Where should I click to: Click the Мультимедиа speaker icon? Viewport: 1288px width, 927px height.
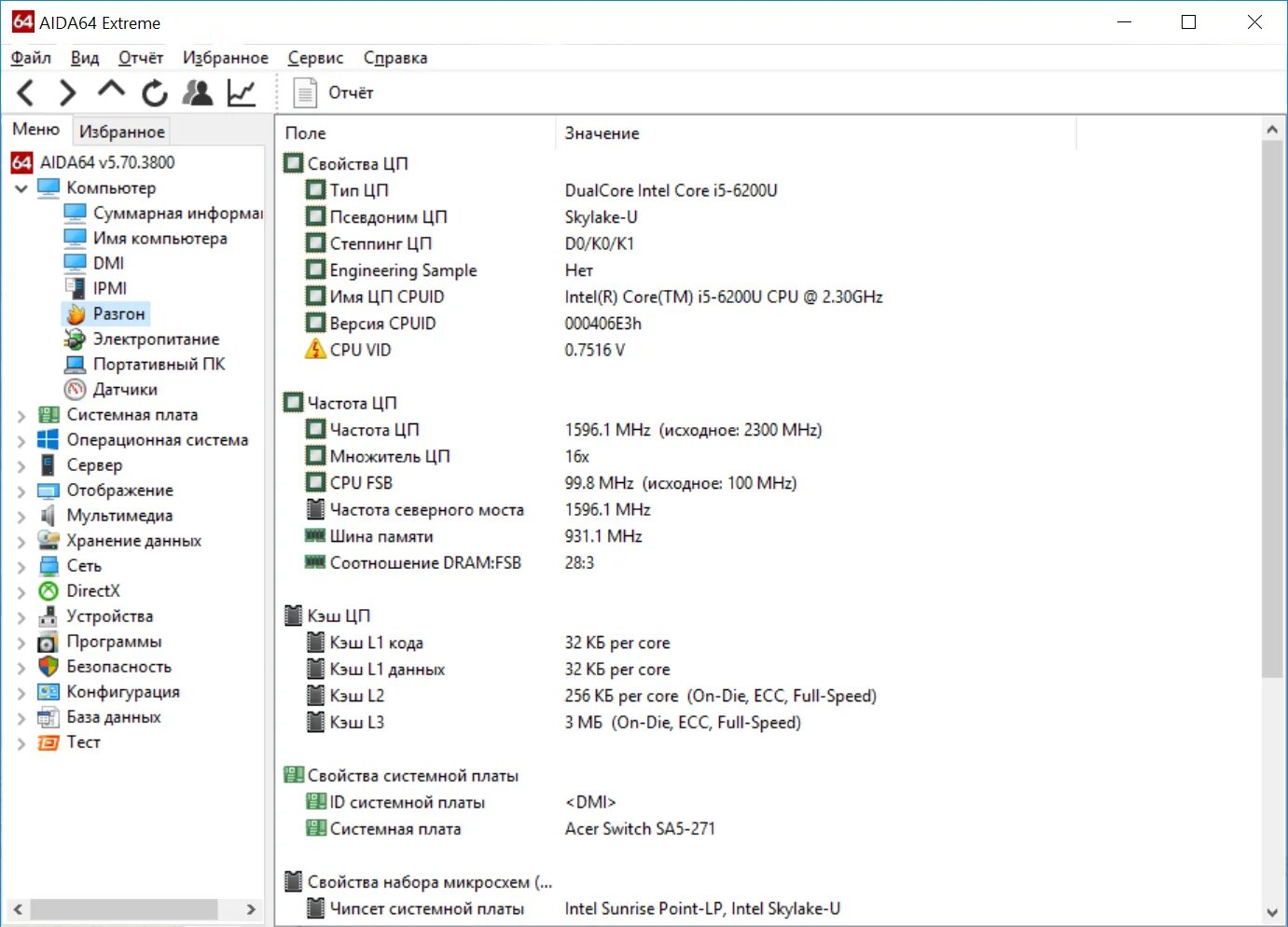pyautogui.click(x=48, y=516)
